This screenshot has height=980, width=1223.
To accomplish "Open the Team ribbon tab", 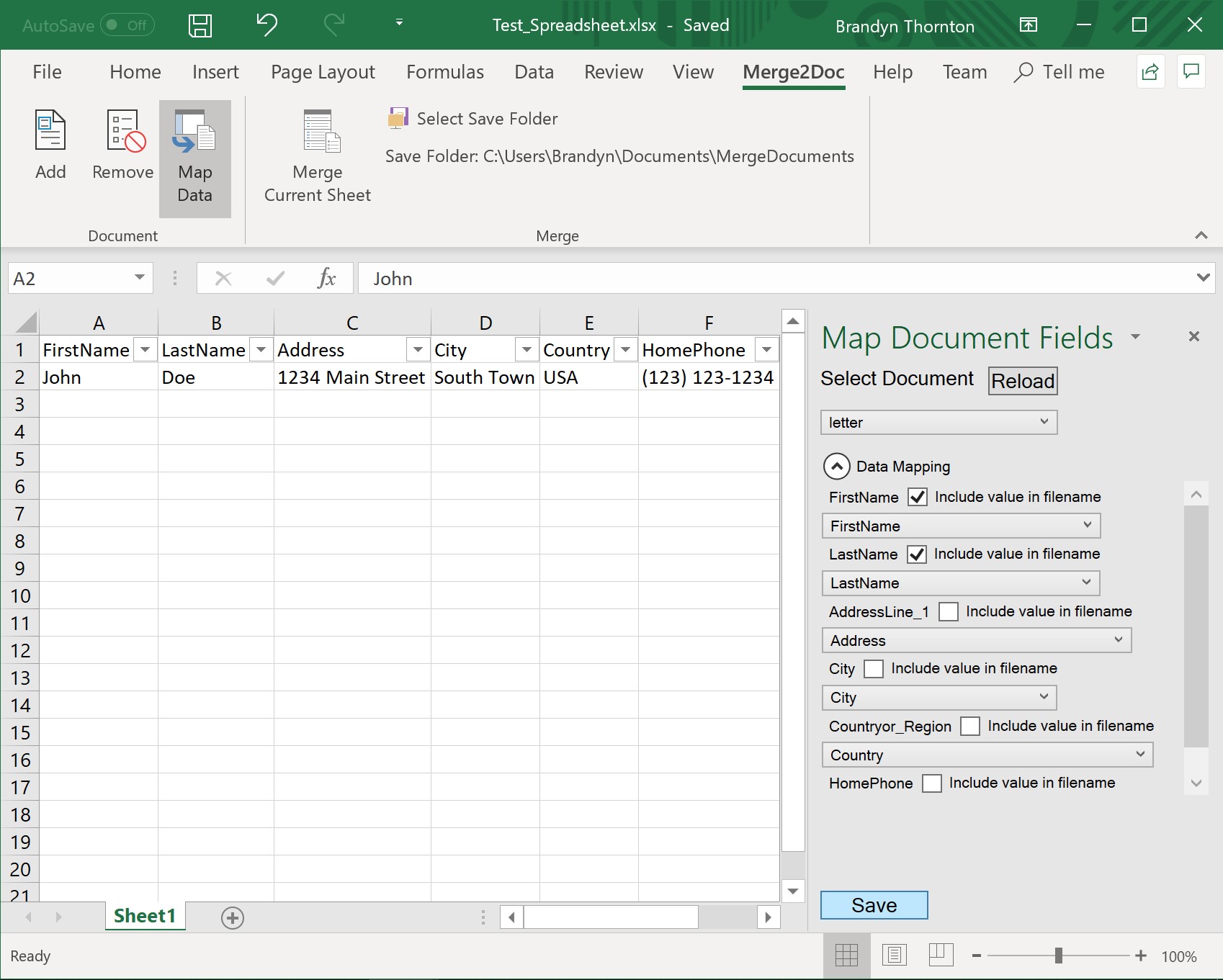I will tap(964, 72).
